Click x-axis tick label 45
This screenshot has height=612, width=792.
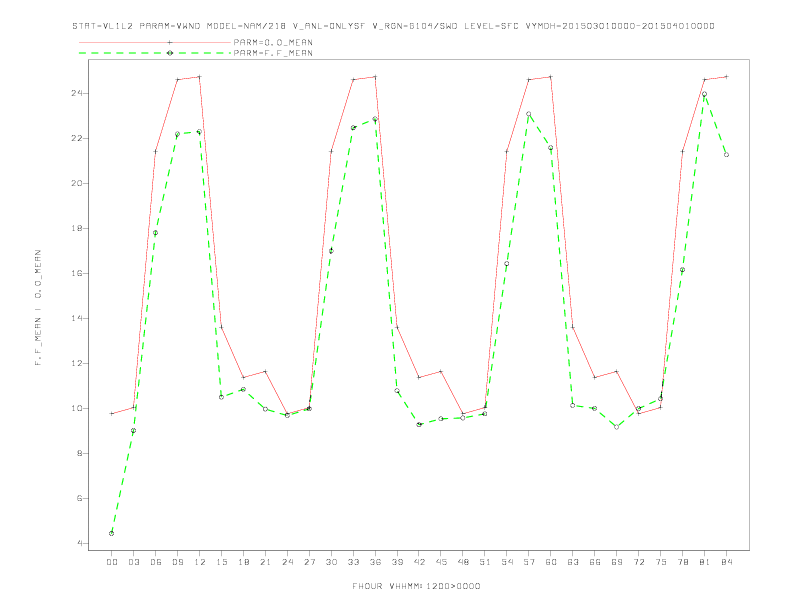[441, 562]
